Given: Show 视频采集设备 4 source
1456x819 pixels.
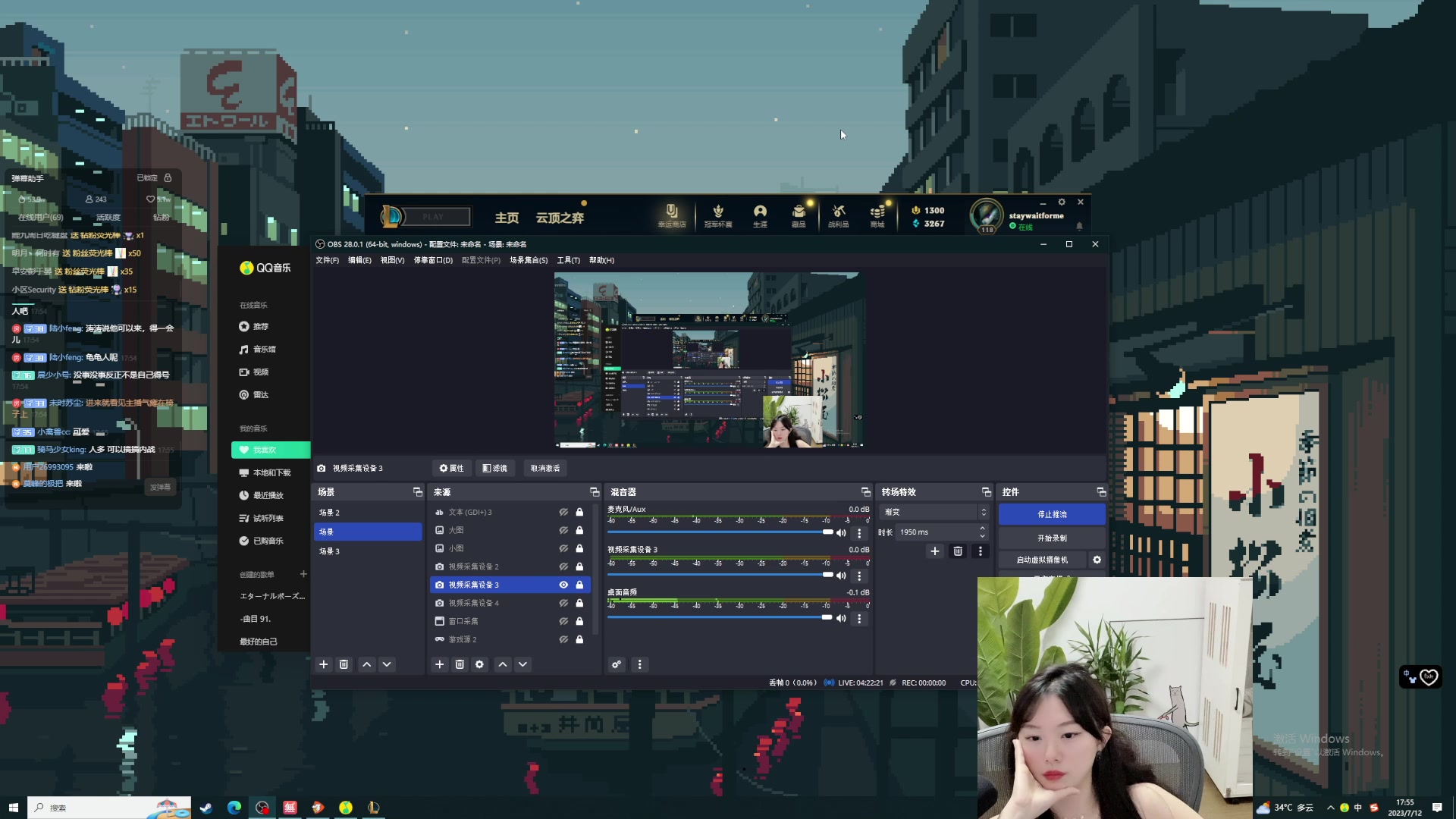Looking at the screenshot, I should click(563, 603).
